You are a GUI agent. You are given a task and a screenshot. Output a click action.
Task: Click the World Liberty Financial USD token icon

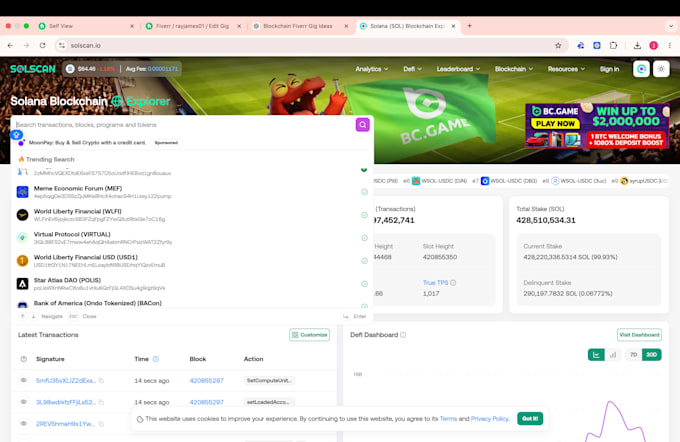(23, 261)
